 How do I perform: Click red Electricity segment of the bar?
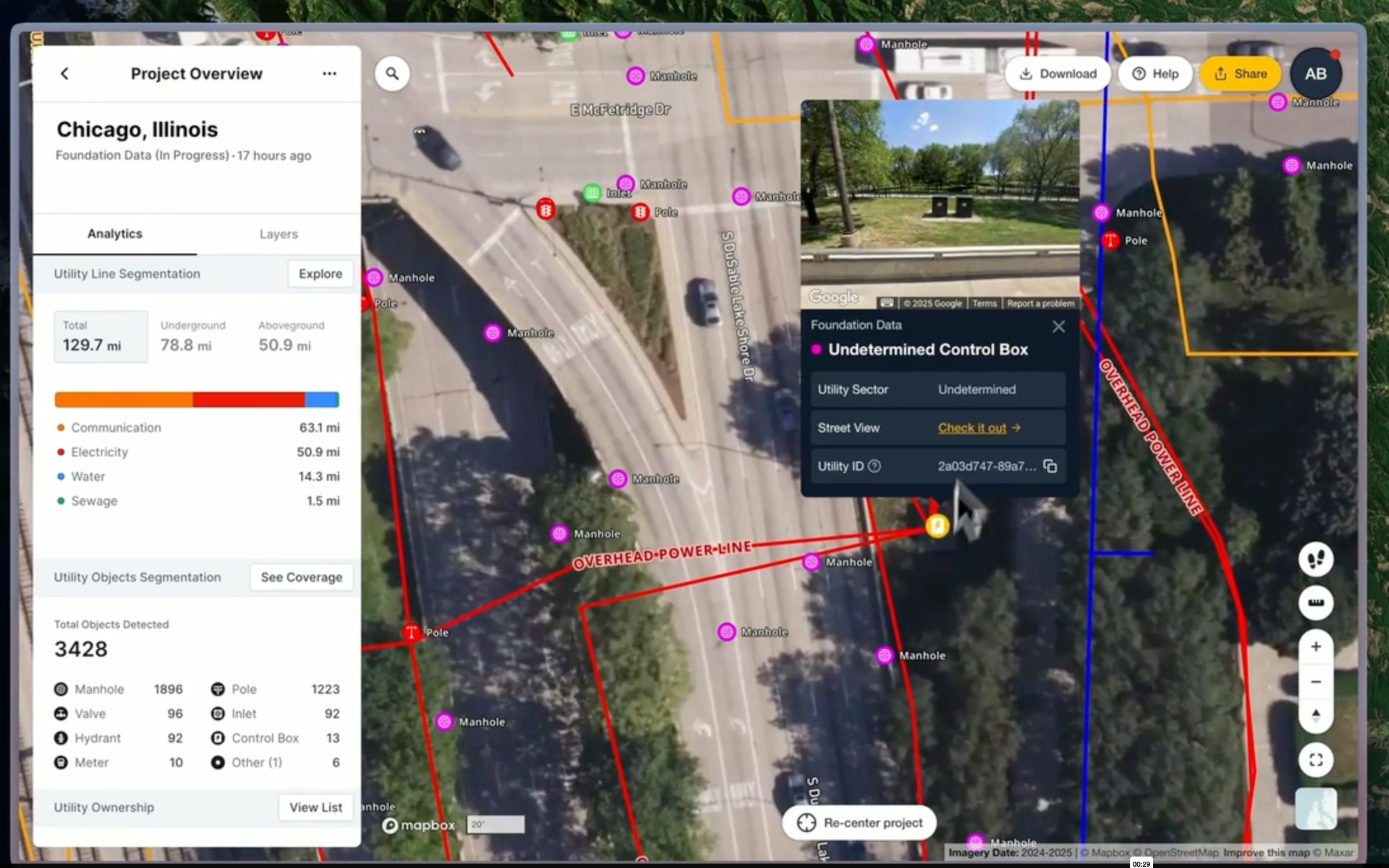coord(249,399)
